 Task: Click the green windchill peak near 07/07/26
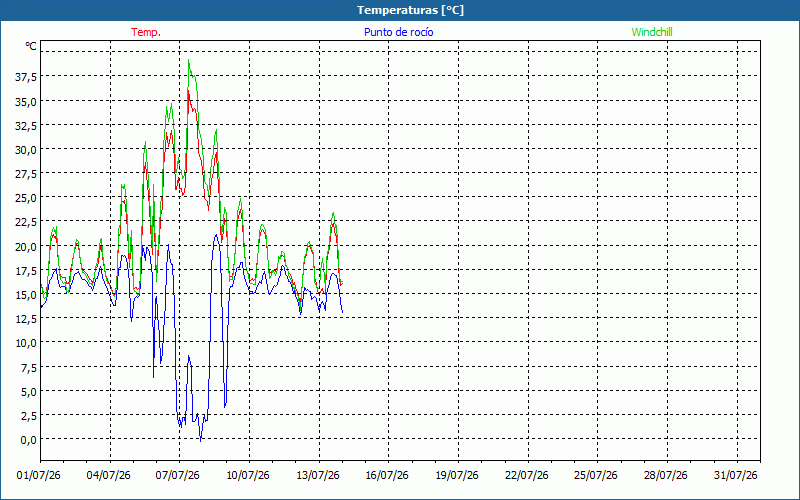(x=189, y=61)
